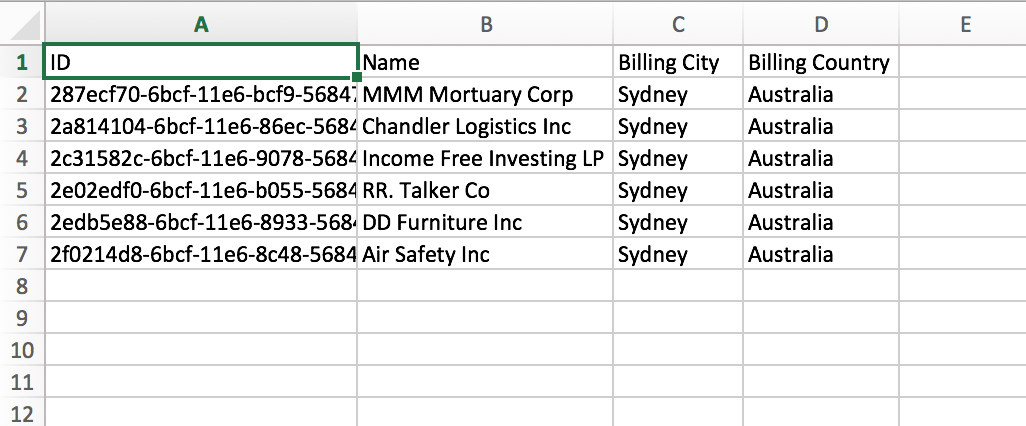Select column E header
The image size is (1026, 426).
point(964,26)
